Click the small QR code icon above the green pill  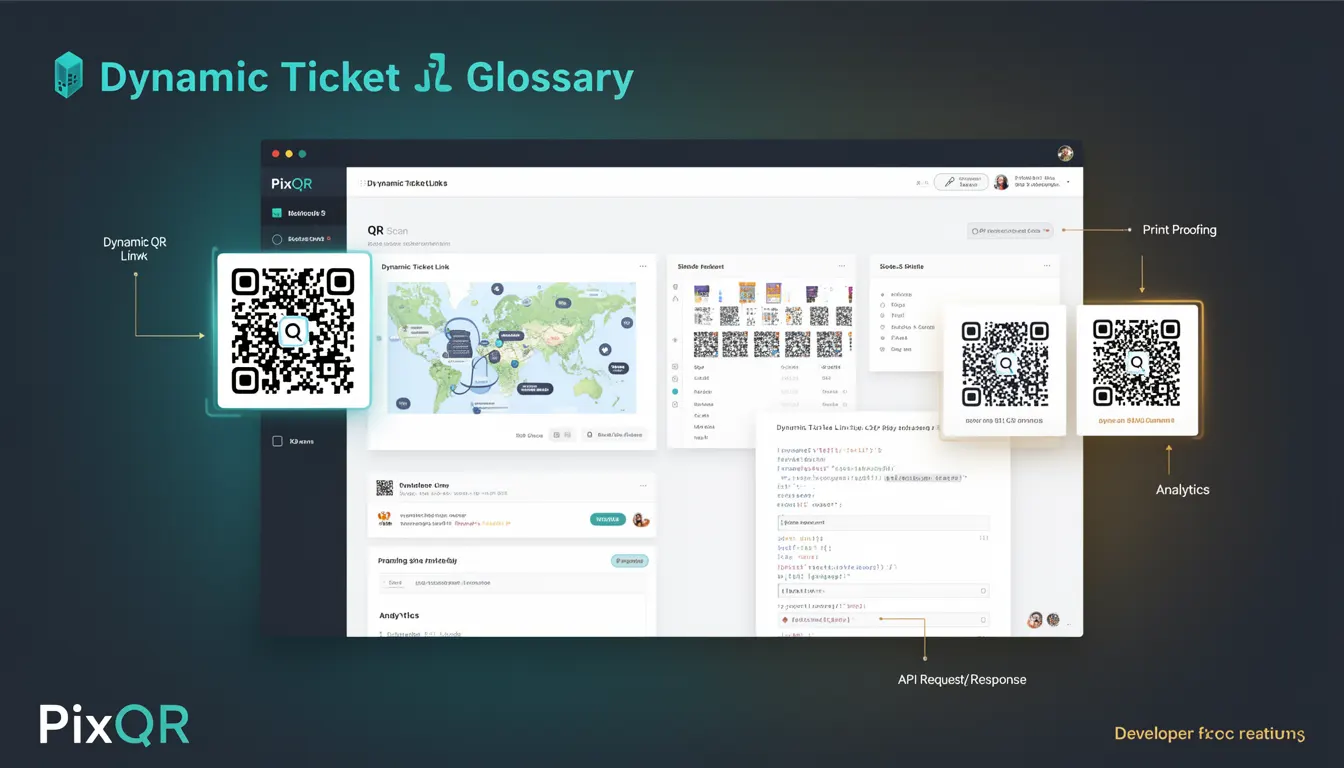click(384, 487)
